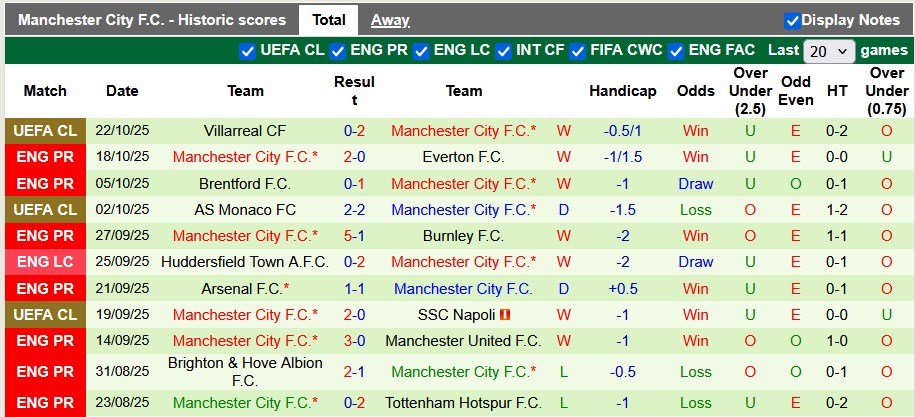The width and height of the screenshot is (915, 417).
Task: Click the AS Monaco FC team link
Action: pyautogui.click(x=245, y=210)
